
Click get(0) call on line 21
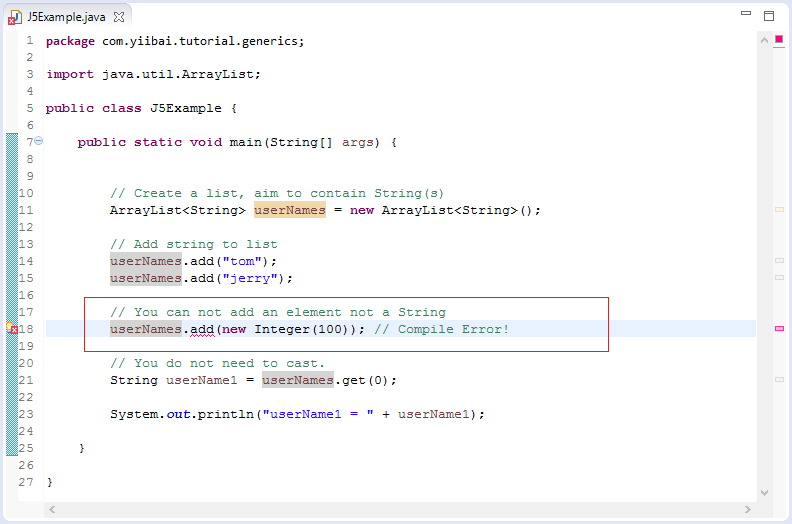coord(365,380)
